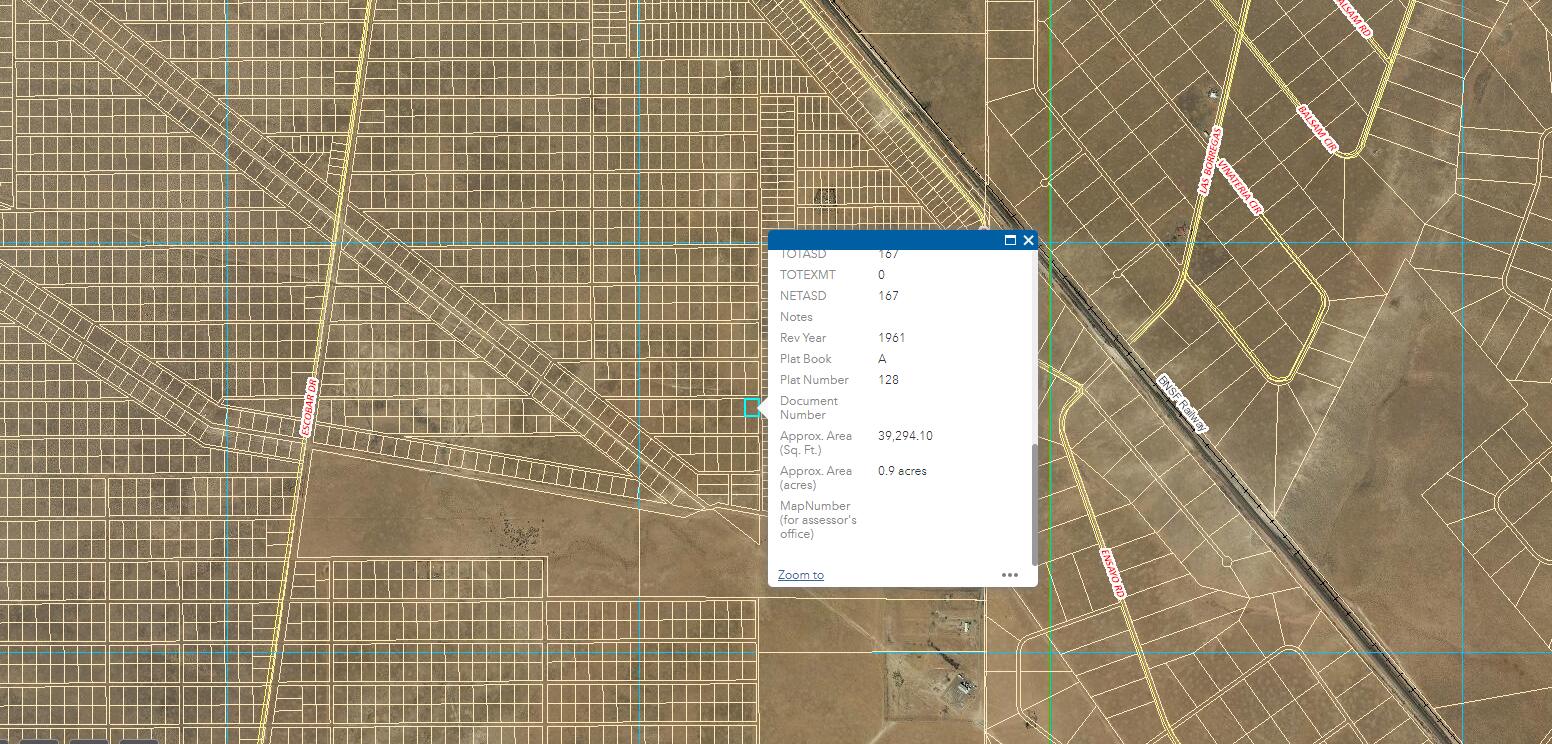Click the LAS BORREGAS road label

pos(1210,160)
